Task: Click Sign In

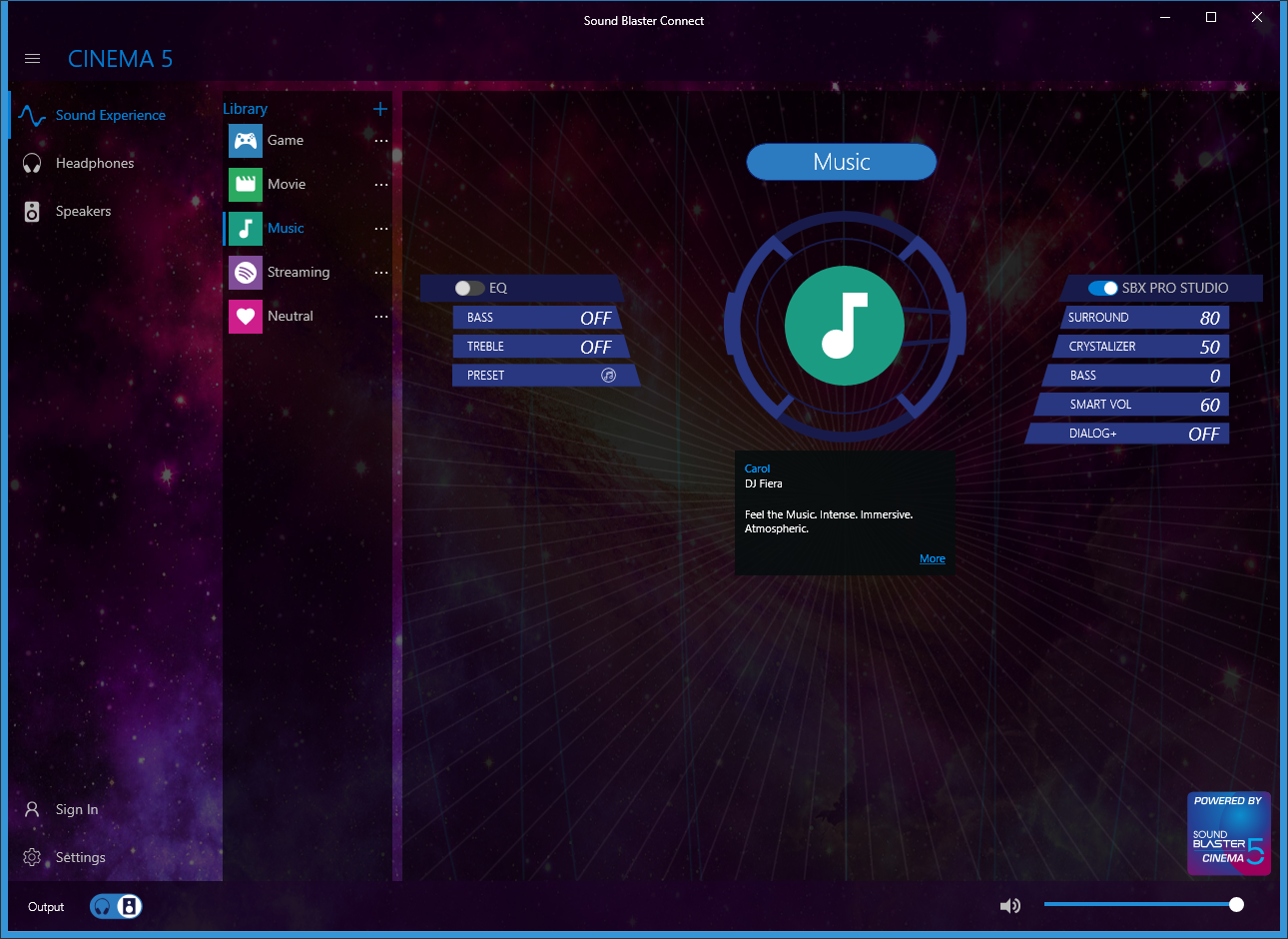Action: coord(77,810)
